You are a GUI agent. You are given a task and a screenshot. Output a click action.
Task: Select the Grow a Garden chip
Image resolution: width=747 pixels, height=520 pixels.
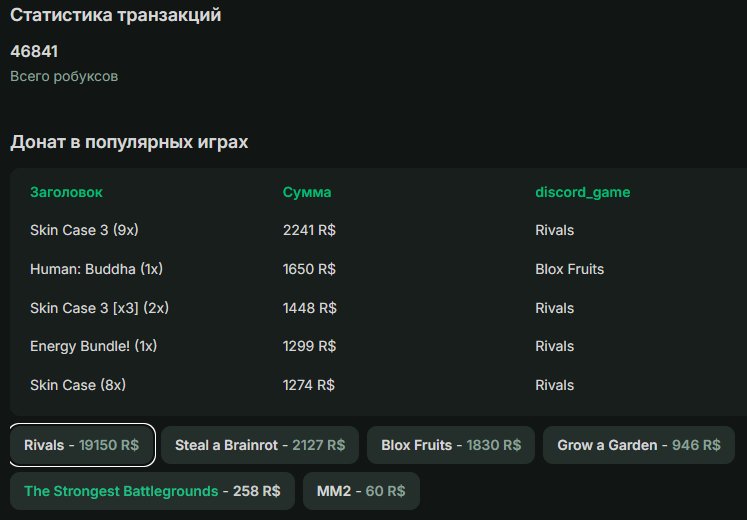click(639, 445)
